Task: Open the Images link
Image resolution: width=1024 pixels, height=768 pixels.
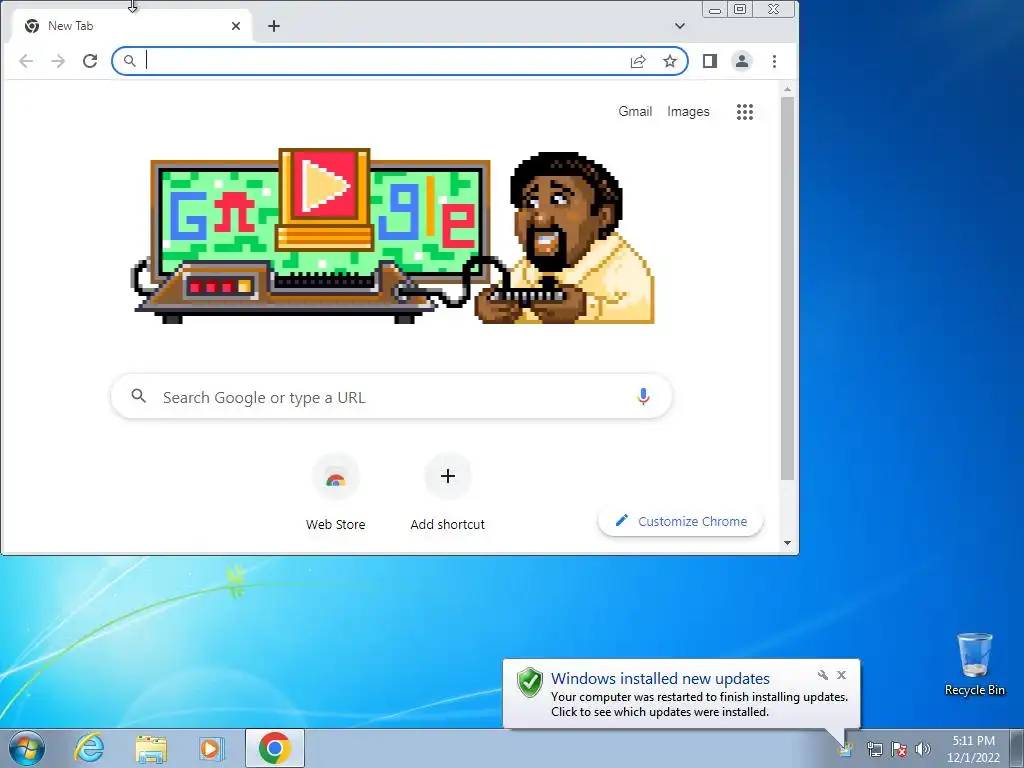Action: coord(688,112)
